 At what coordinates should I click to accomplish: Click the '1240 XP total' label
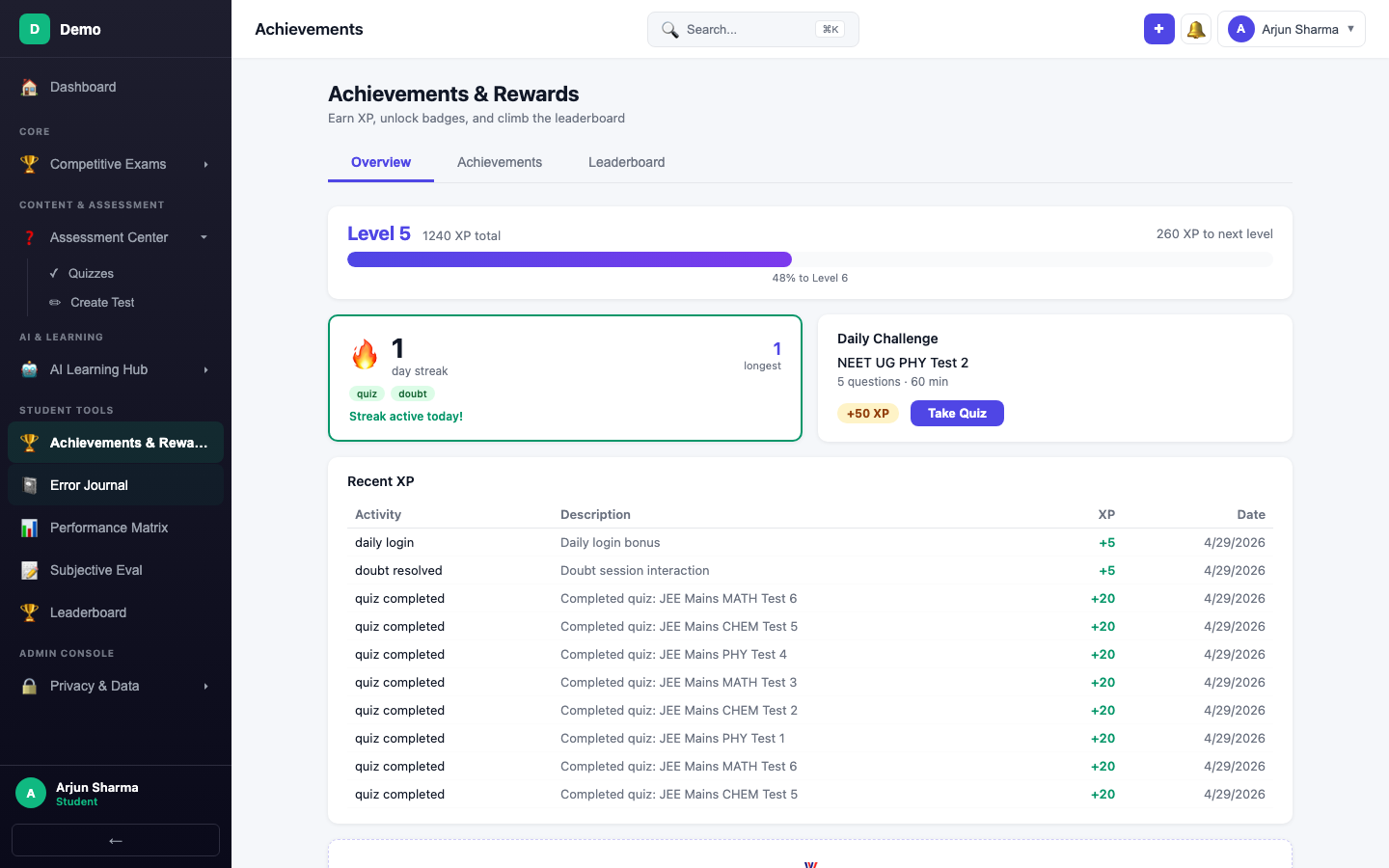pos(461,236)
